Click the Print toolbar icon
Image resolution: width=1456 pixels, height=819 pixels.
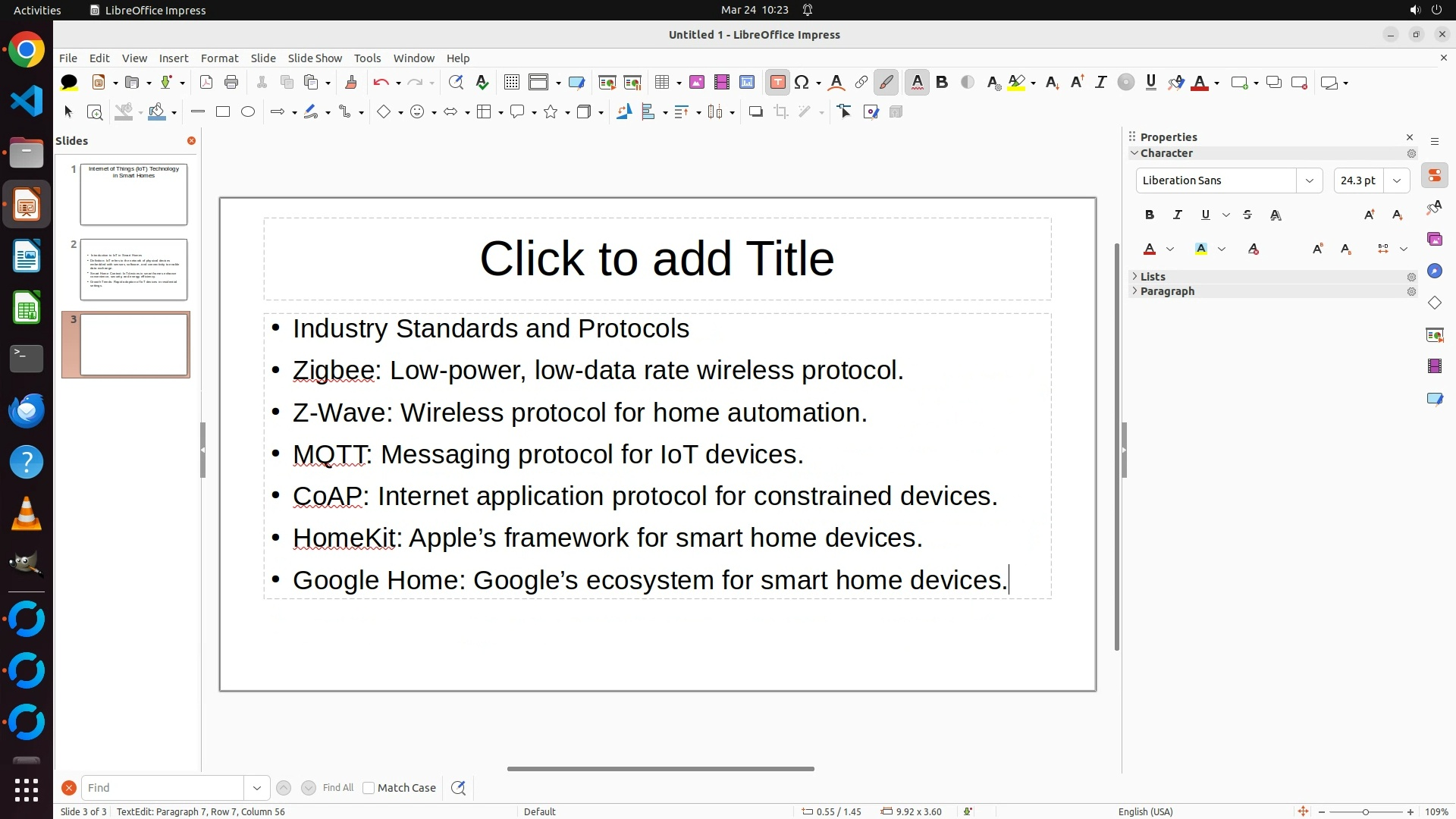pos(231,83)
